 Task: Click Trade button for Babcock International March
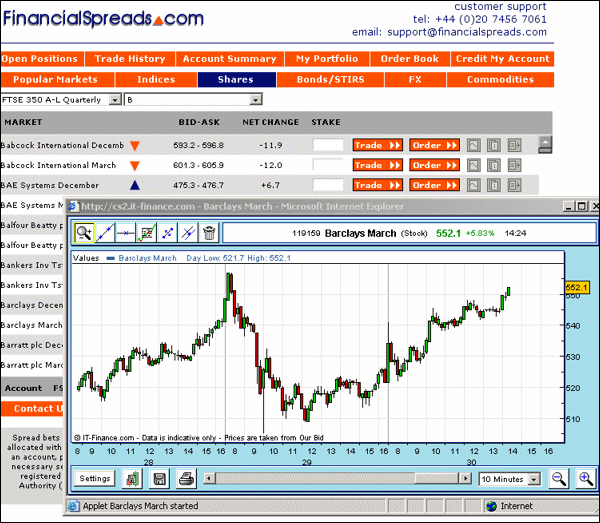(378, 165)
